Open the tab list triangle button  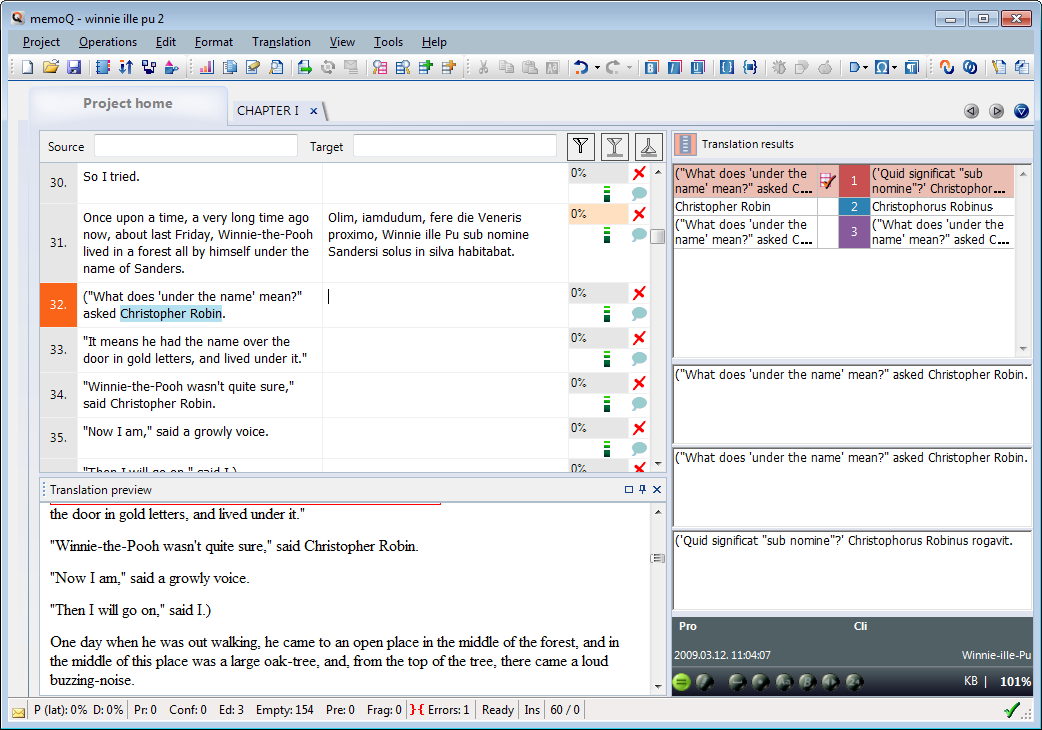1021,111
